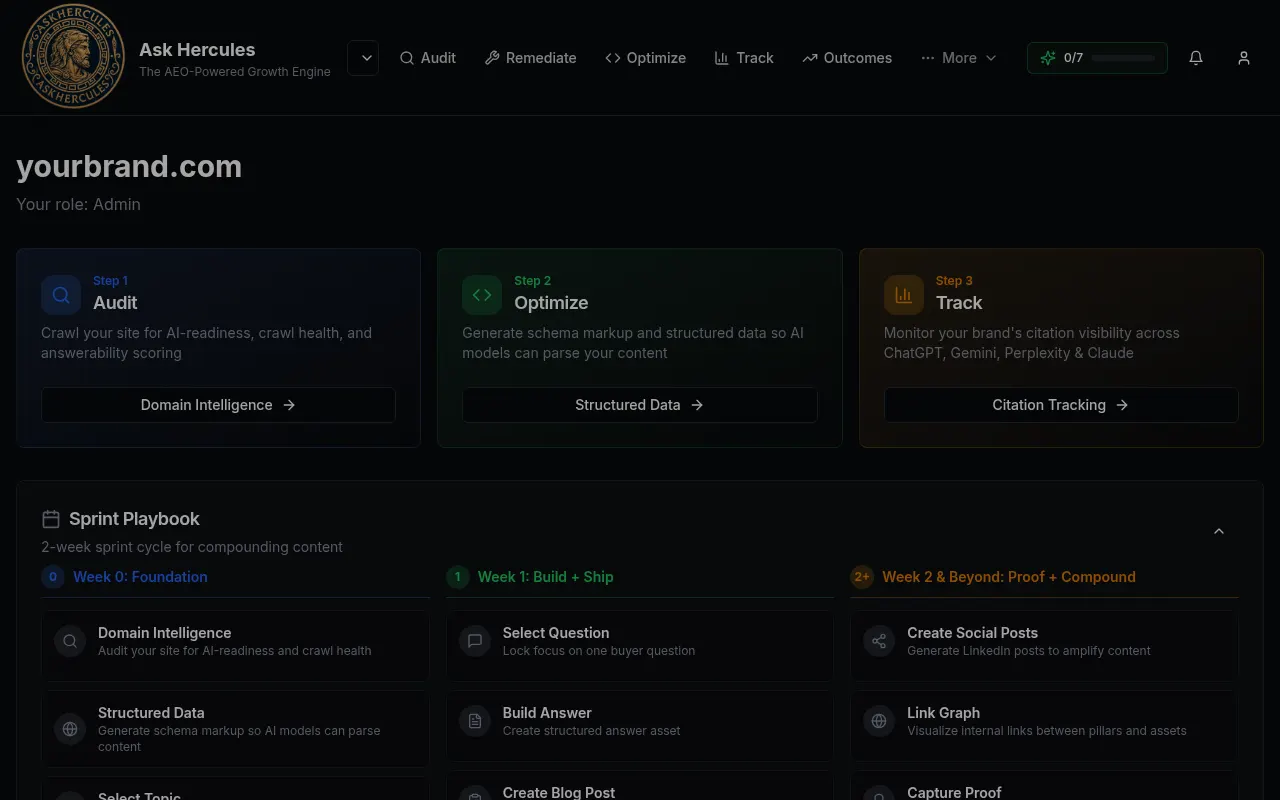The image size is (1280, 800).
Task: Open the Remediate menu
Action: click(x=531, y=58)
